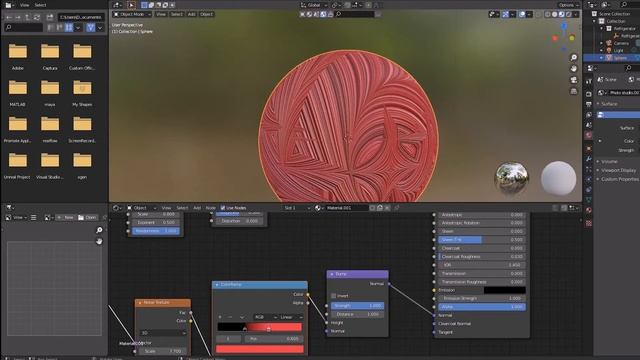
Task: Collapse the Bump node header
Action: [x=332, y=274]
